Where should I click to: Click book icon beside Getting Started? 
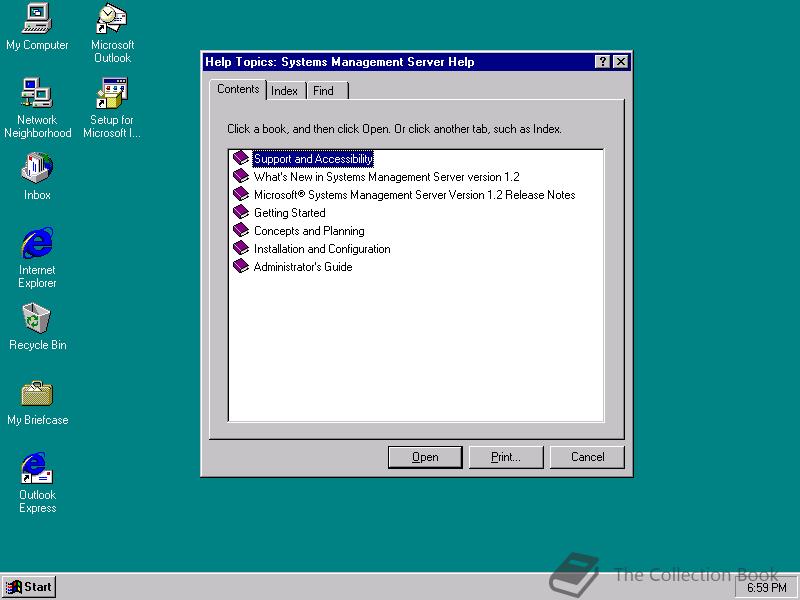[x=241, y=212]
